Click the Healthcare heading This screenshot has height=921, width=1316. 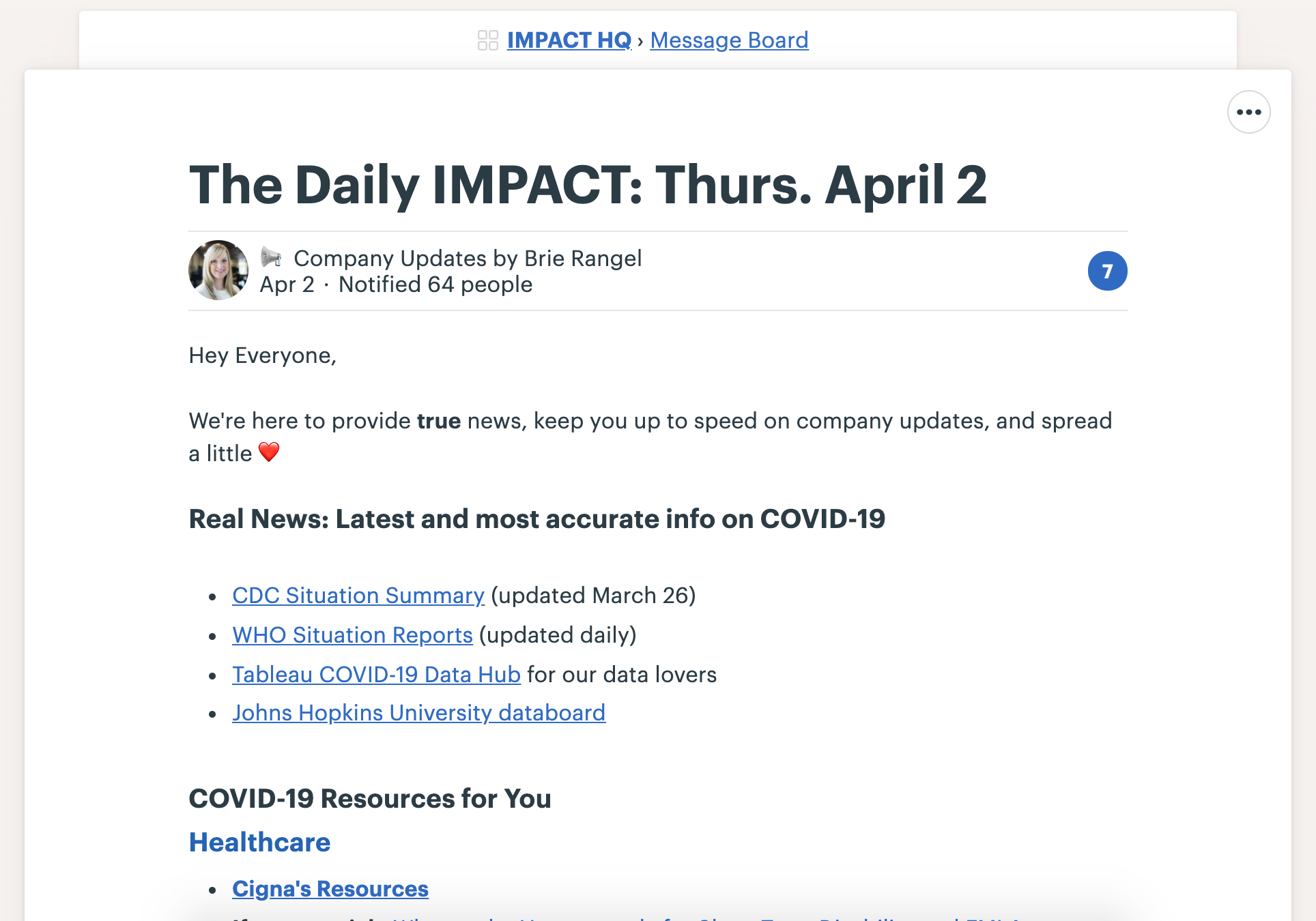[259, 843]
